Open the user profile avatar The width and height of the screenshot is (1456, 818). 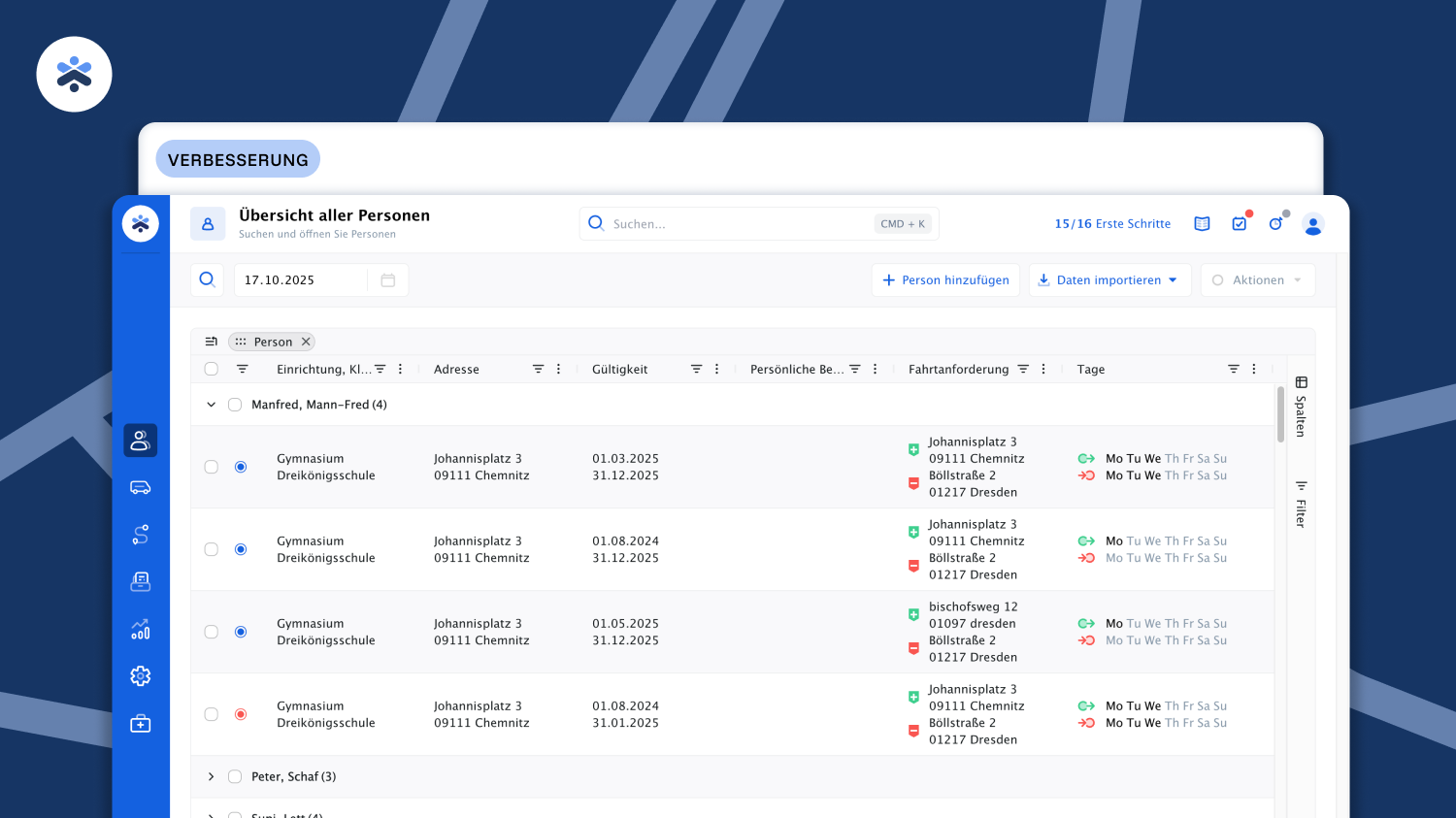[1312, 224]
